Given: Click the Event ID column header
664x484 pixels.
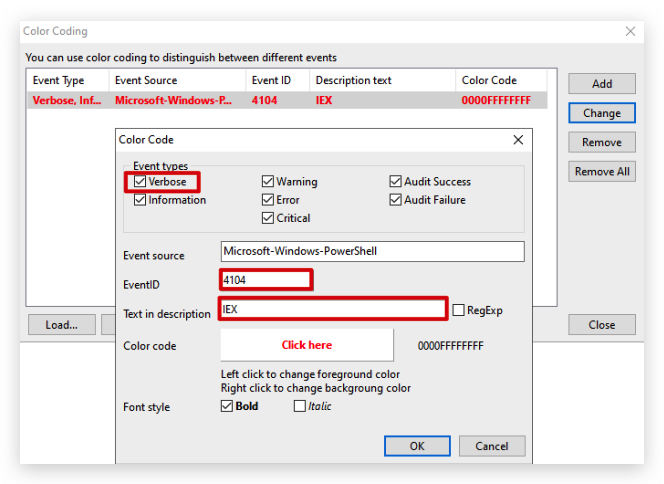Looking at the screenshot, I should tap(277, 80).
